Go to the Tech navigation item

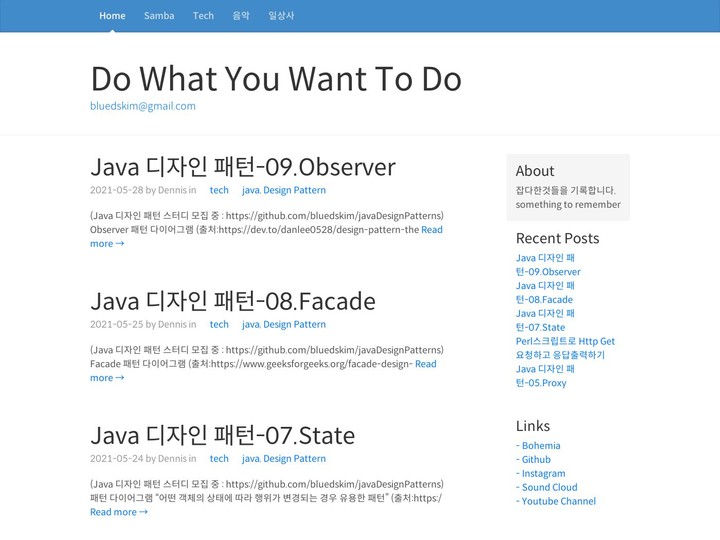203,16
